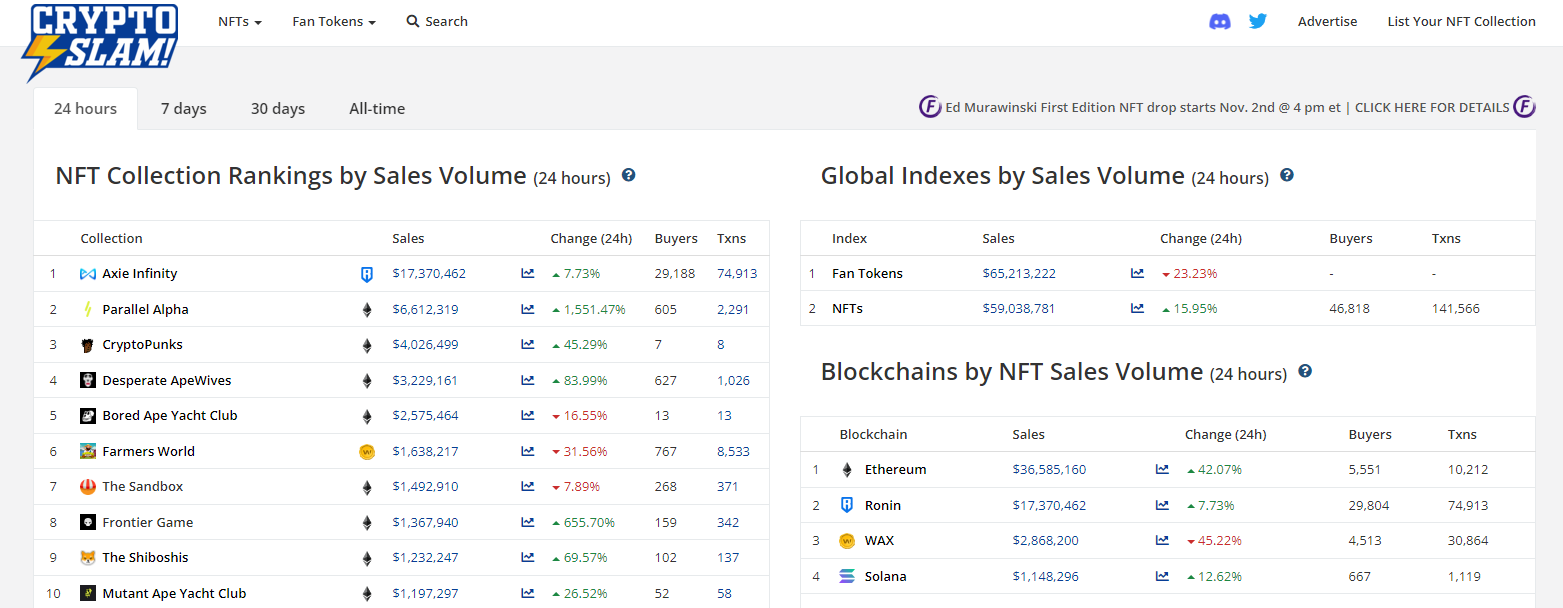Click the CryptoSlam logo

101,41
